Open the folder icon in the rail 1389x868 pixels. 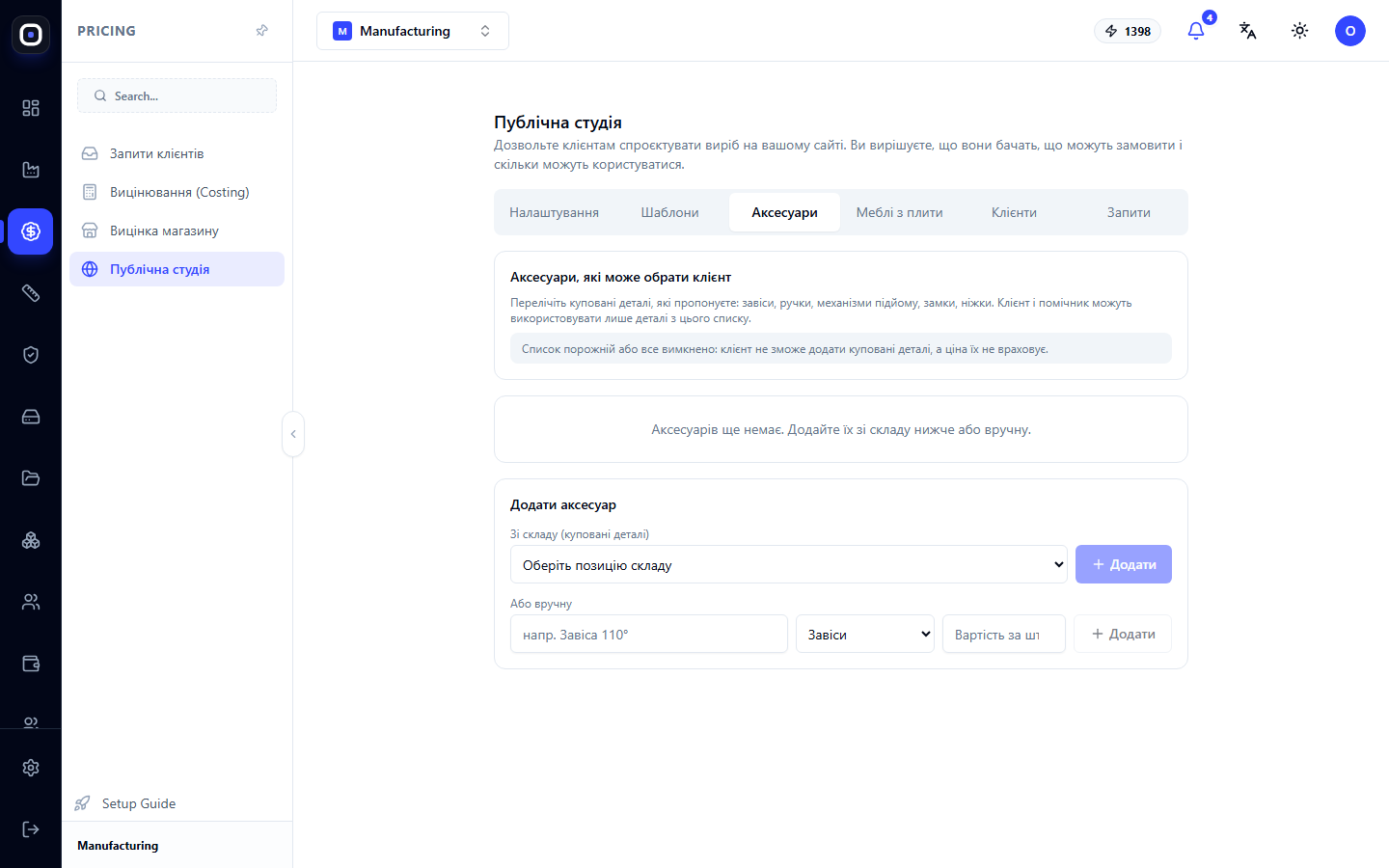pyautogui.click(x=31, y=478)
